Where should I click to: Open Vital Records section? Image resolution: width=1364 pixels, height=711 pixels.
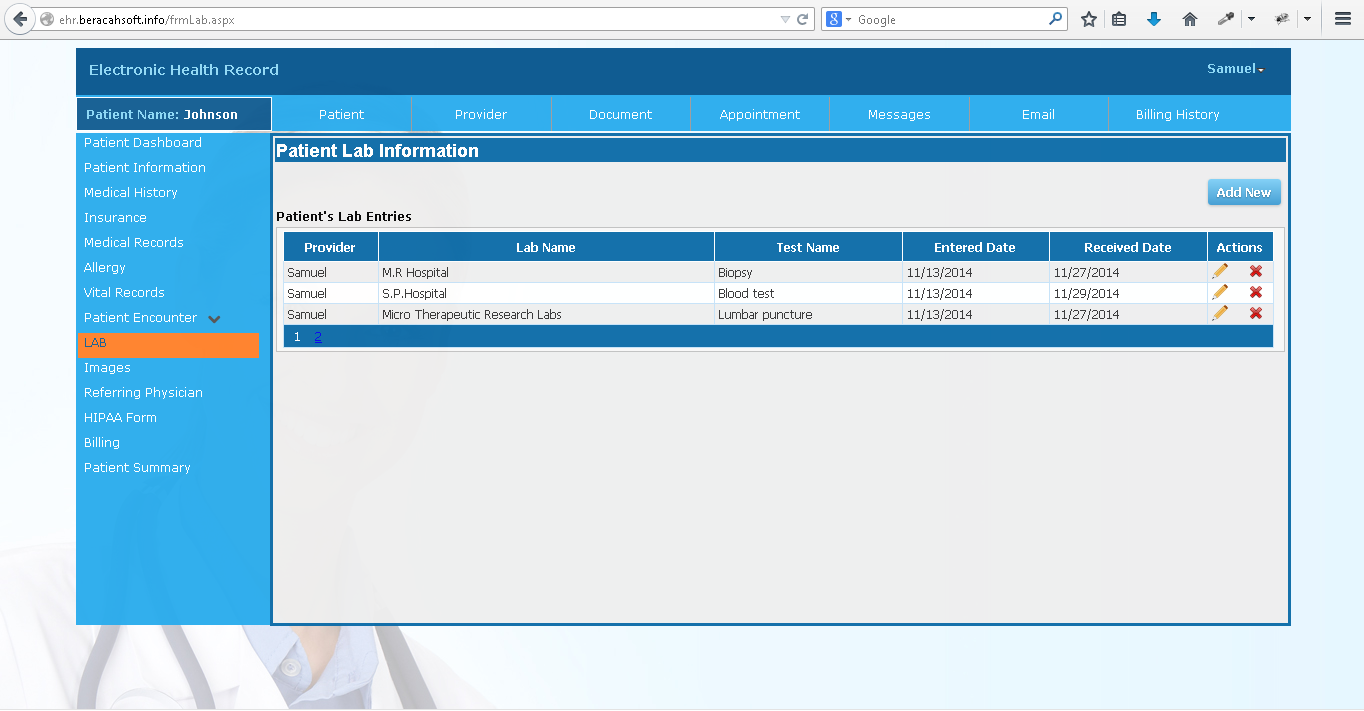124,293
